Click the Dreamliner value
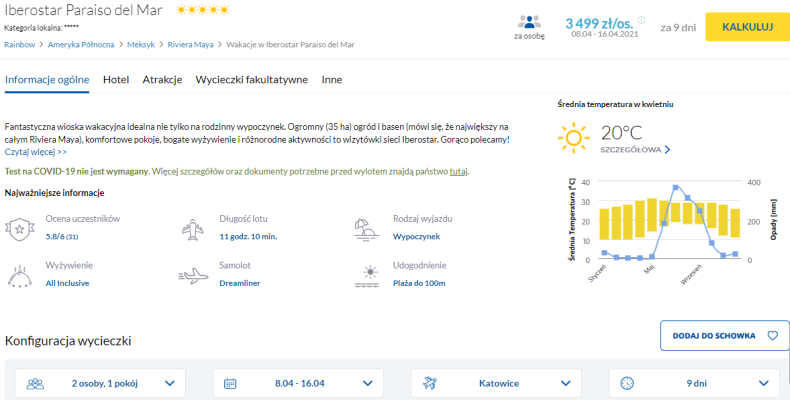 (x=239, y=283)
